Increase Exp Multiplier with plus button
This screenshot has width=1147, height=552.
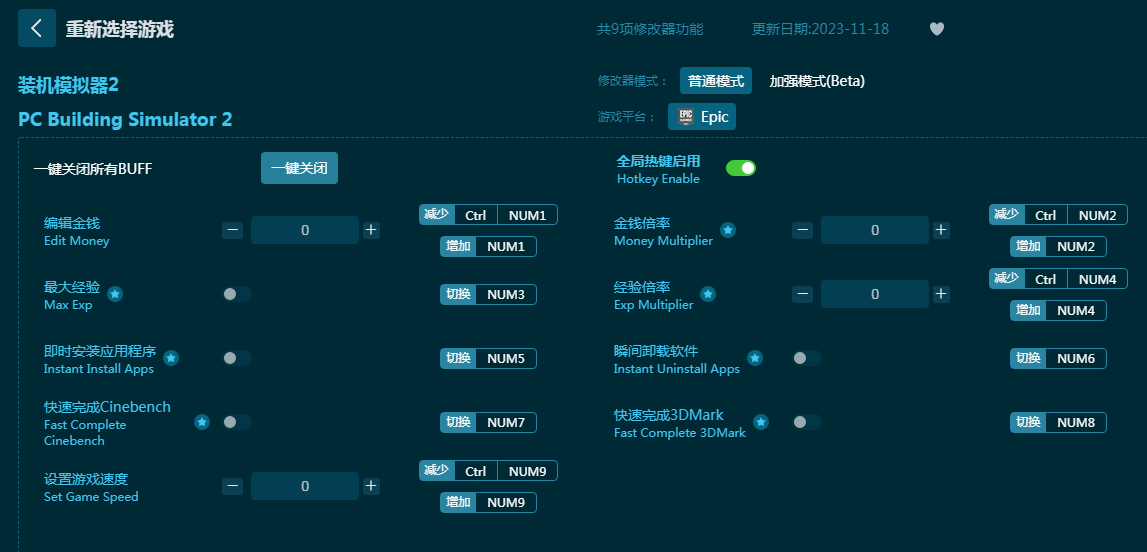point(941,294)
